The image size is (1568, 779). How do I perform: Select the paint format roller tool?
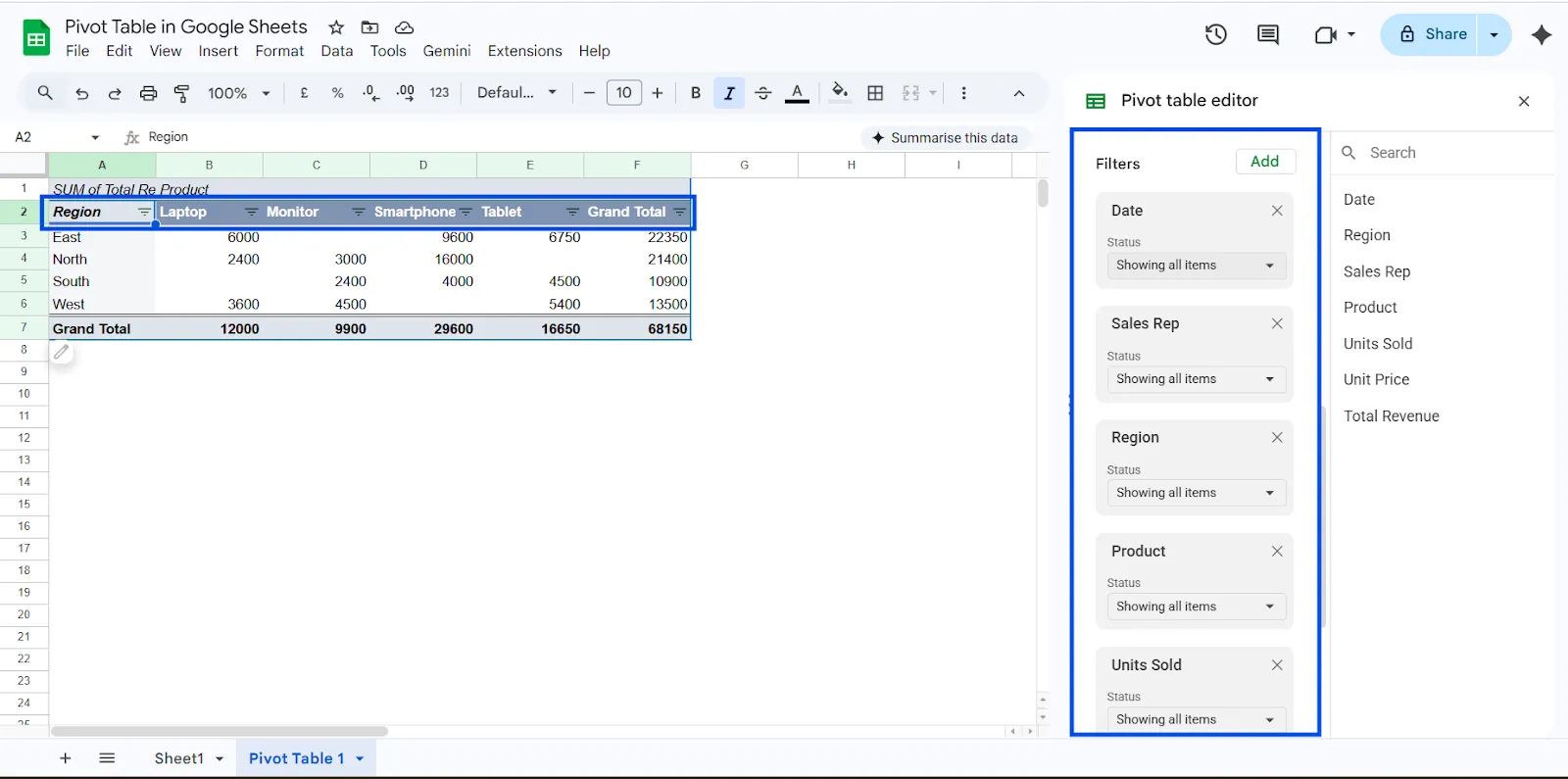click(182, 93)
